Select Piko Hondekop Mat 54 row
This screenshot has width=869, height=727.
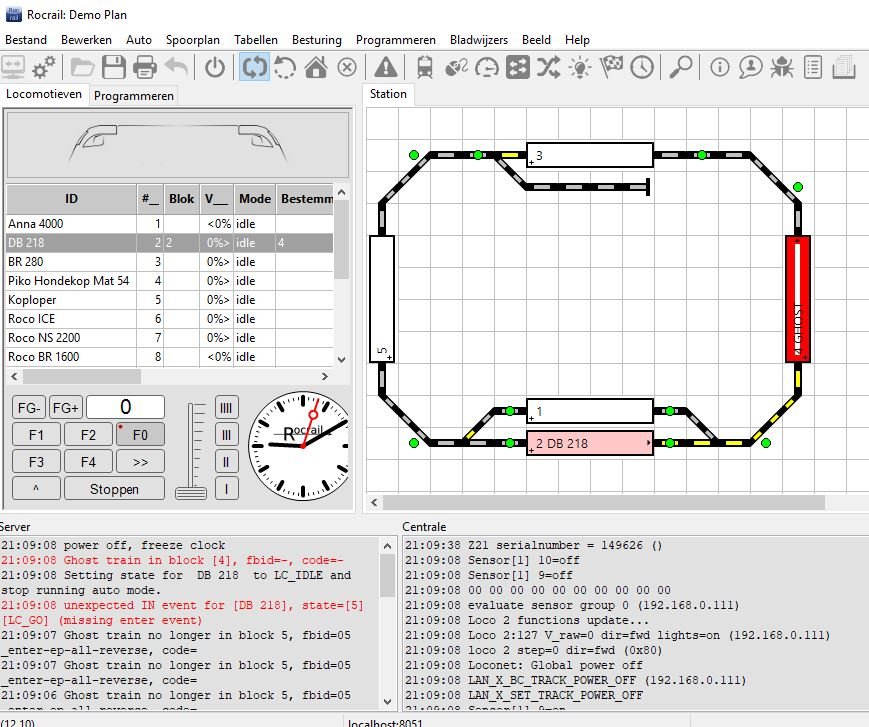pyautogui.click(x=170, y=281)
